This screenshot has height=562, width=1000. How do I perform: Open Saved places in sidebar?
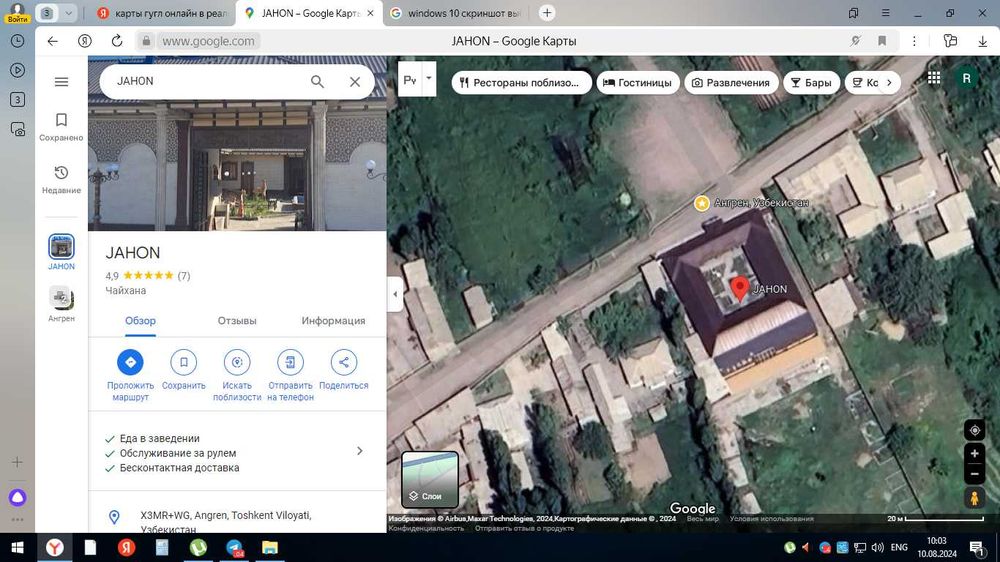(61, 127)
